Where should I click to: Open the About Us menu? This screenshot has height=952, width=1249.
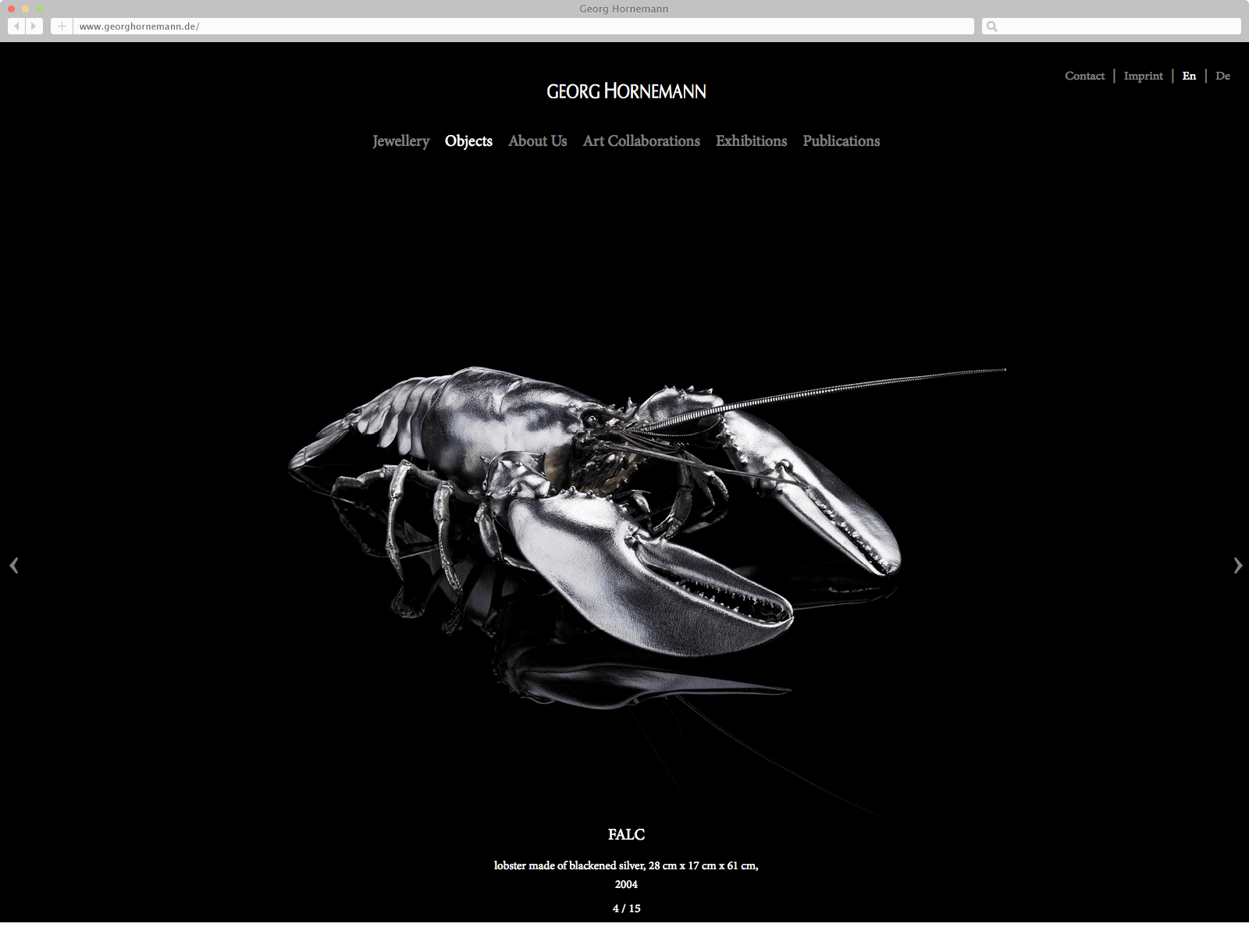[x=537, y=141]
